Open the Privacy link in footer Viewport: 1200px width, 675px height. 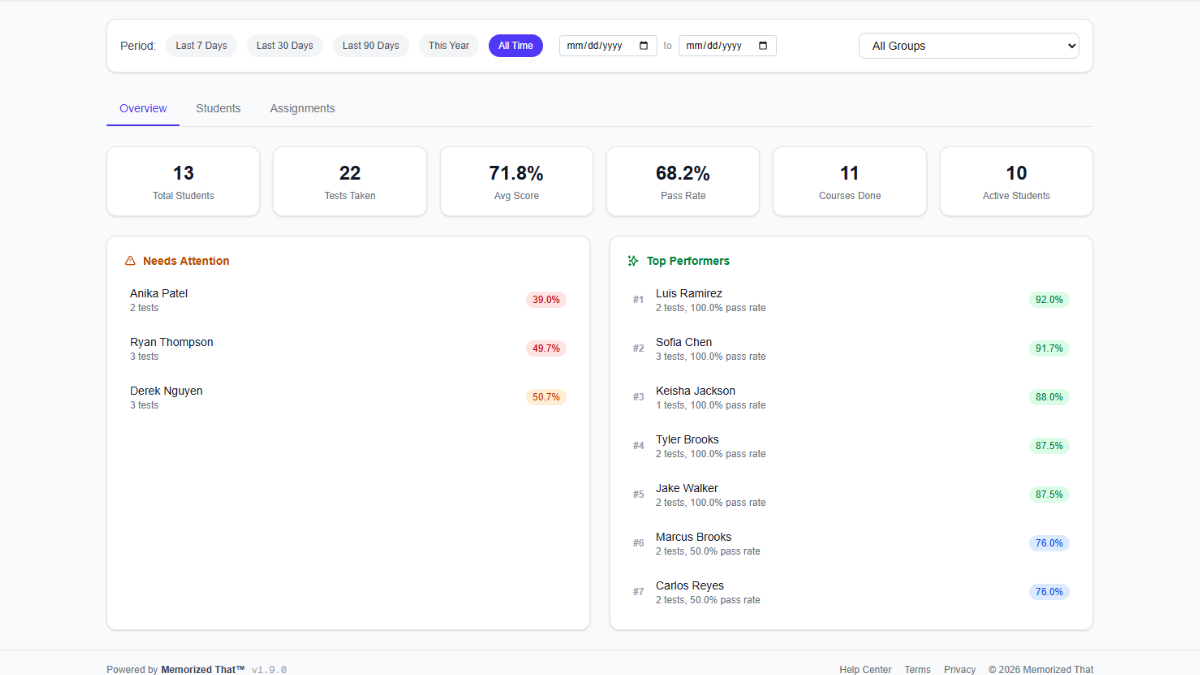(x=960, y=670)
